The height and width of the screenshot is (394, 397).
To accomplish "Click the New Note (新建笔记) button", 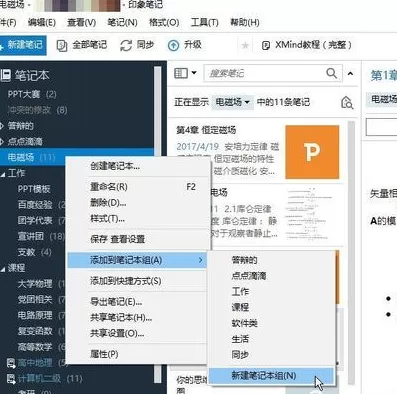I will point(23,45).
